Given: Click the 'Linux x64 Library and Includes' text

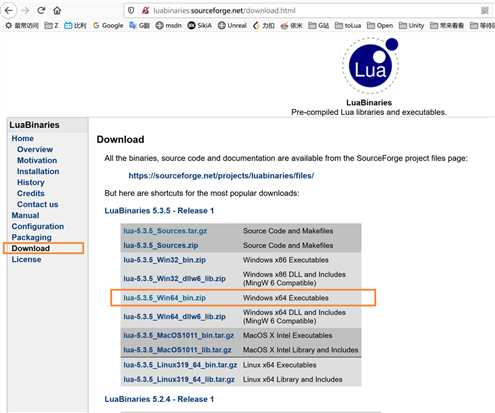Looking at the screenshot, I should pyautogui.click(x=292, y=379).
